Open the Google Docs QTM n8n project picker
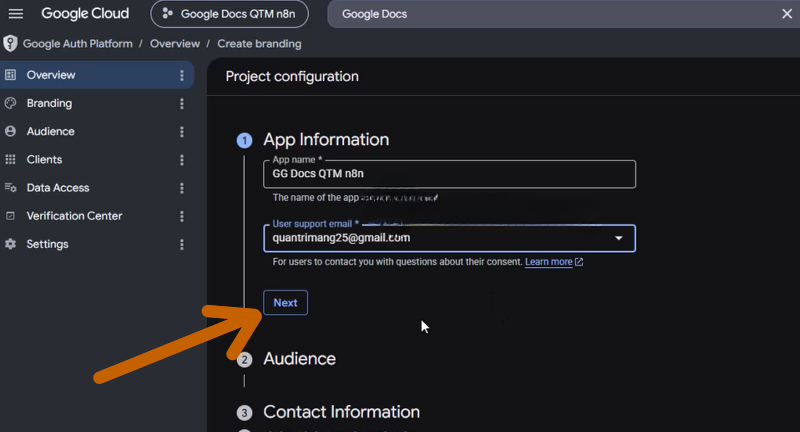 click(x=230, y=14)
